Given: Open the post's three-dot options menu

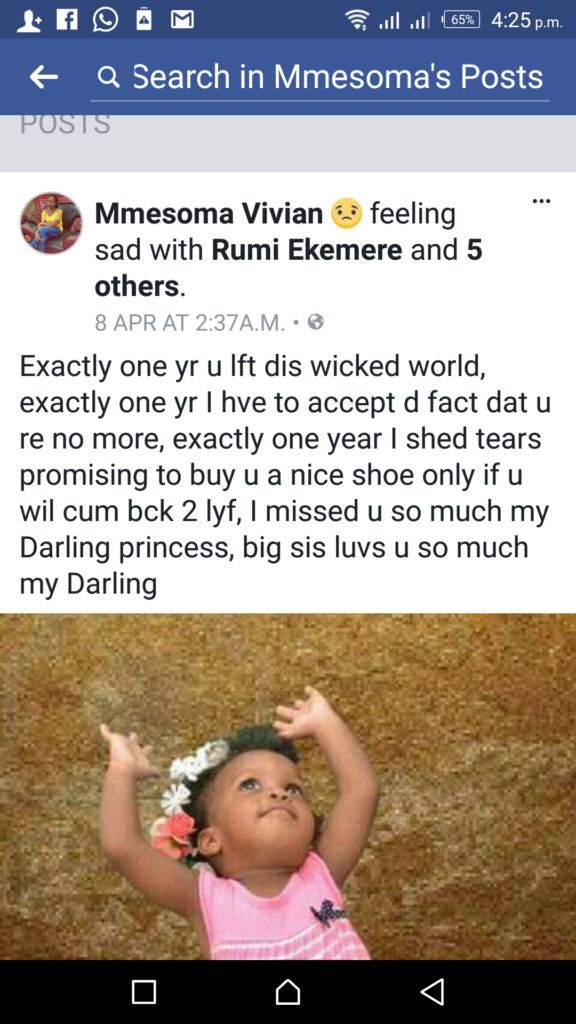Looking at the screenshot, I should click(x=541, y=200).
